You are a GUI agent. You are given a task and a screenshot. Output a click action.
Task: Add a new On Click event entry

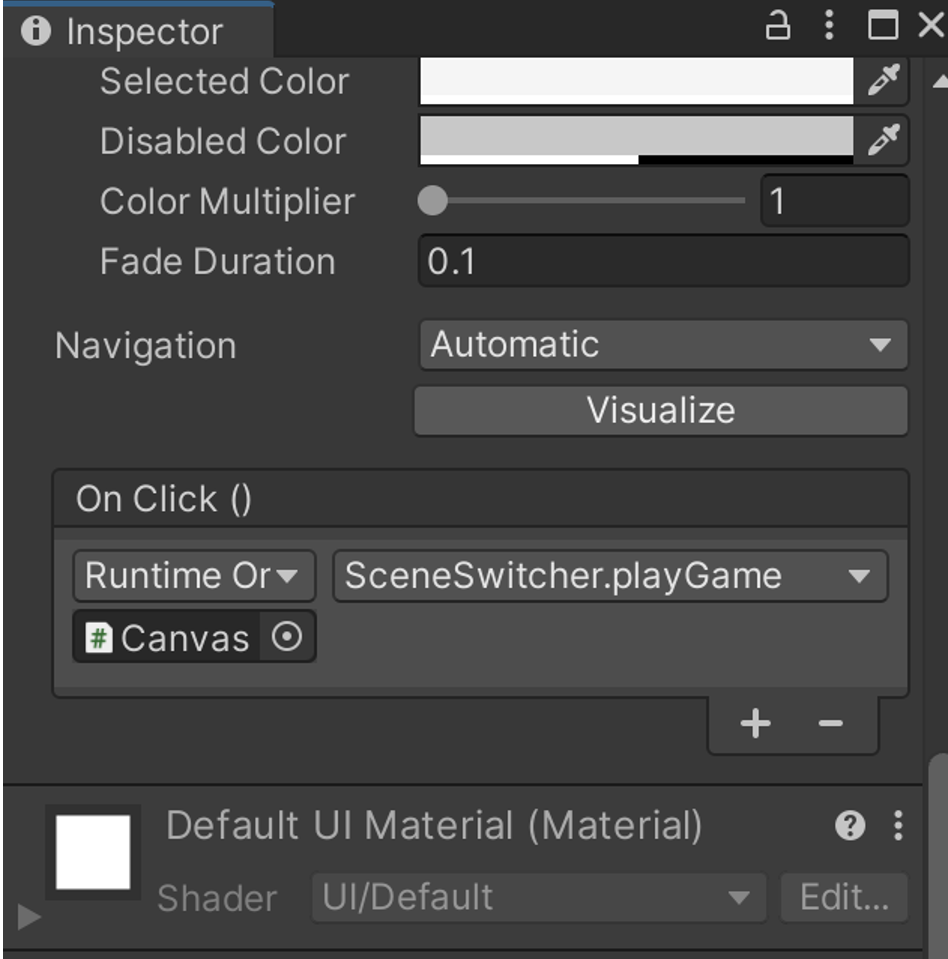(x=756, y=723)
